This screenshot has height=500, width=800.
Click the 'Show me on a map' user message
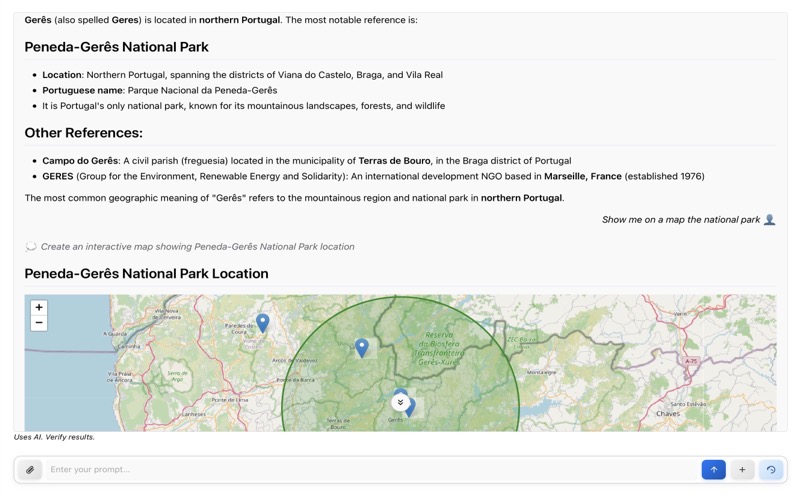coord(680,220)
